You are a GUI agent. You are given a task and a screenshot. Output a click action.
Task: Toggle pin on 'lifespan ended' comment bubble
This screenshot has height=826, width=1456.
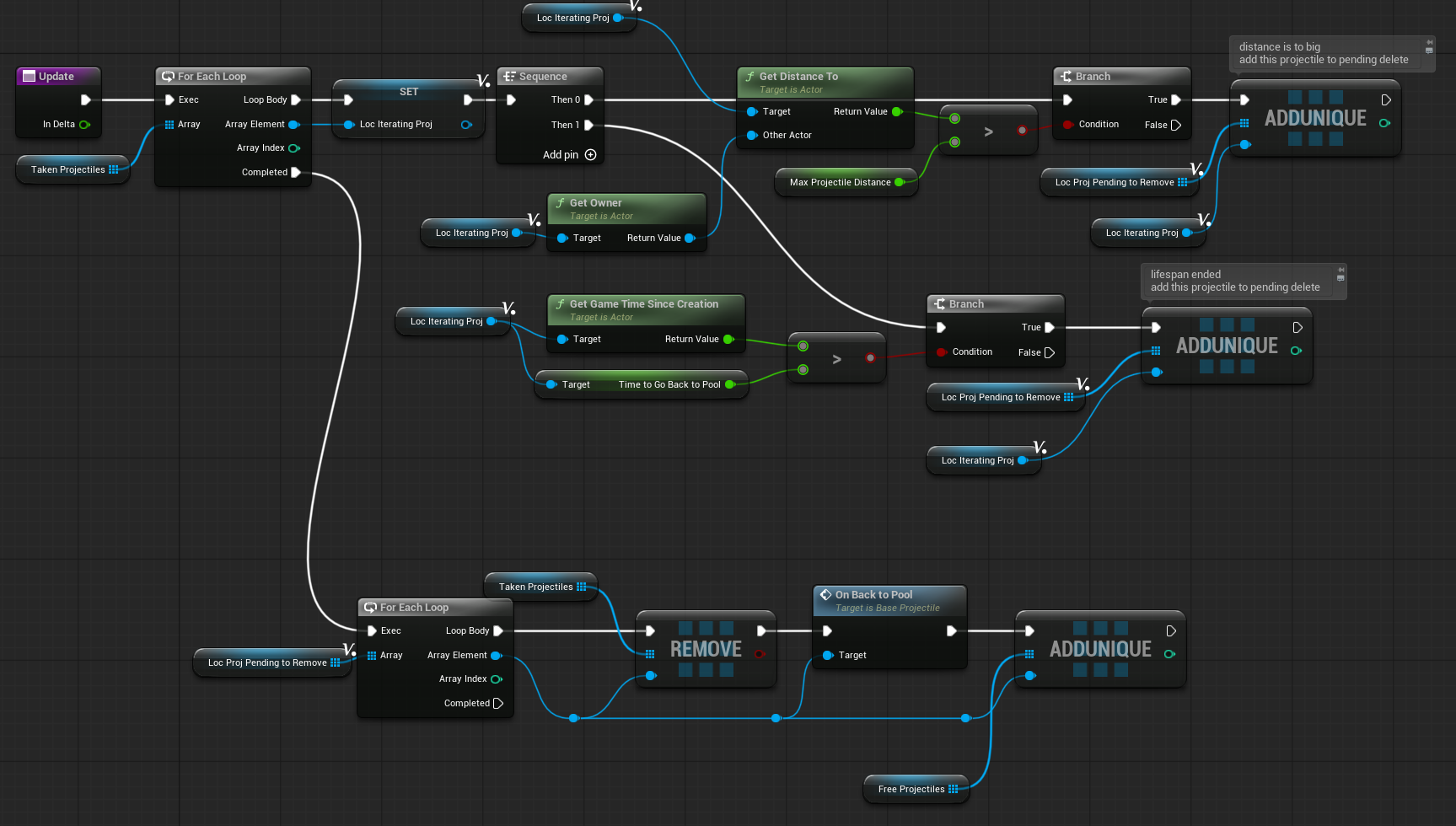(1340, 270)
